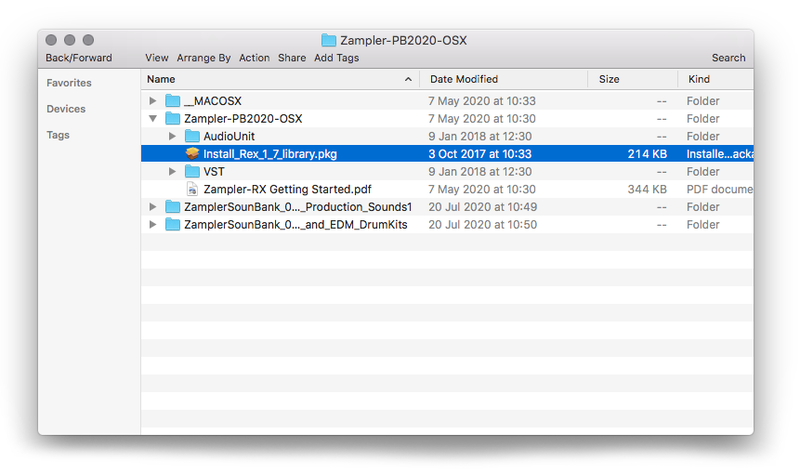Expand the Production_Sounds1 sound bank folder

pyautogui.click(x=153, y=207)
